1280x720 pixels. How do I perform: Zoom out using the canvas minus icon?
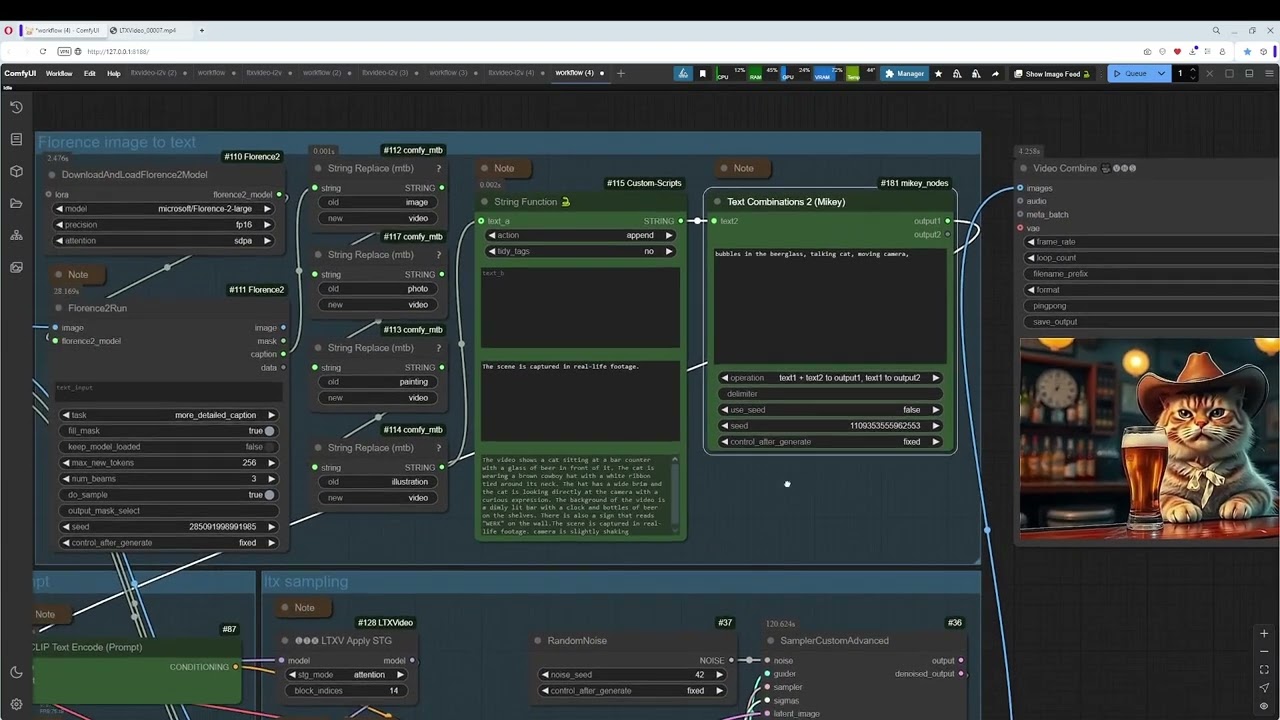[x=1264, y=651]
